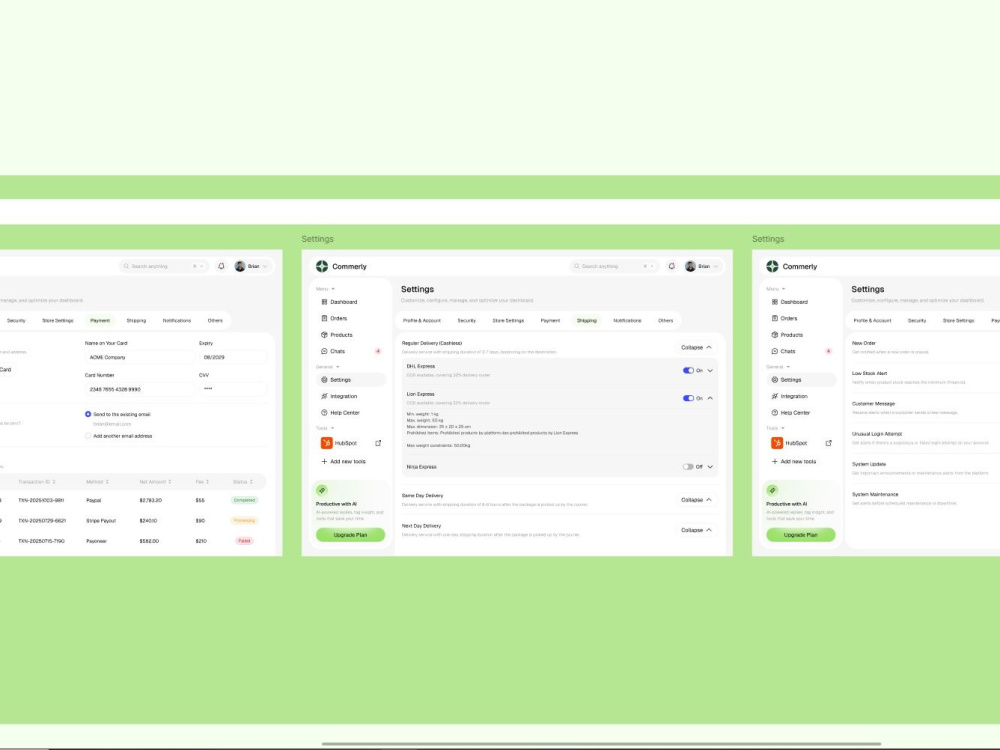The image size is (1000, 750).
Task: Click Chats unread badge in middle frame sidebar
Action: click(378, 351)
